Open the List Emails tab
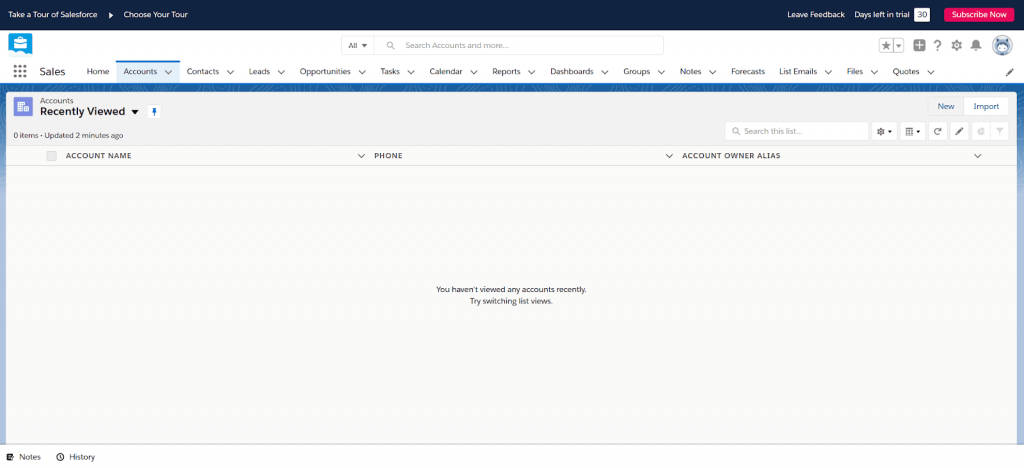1024x468 pixels. [798, 72]
